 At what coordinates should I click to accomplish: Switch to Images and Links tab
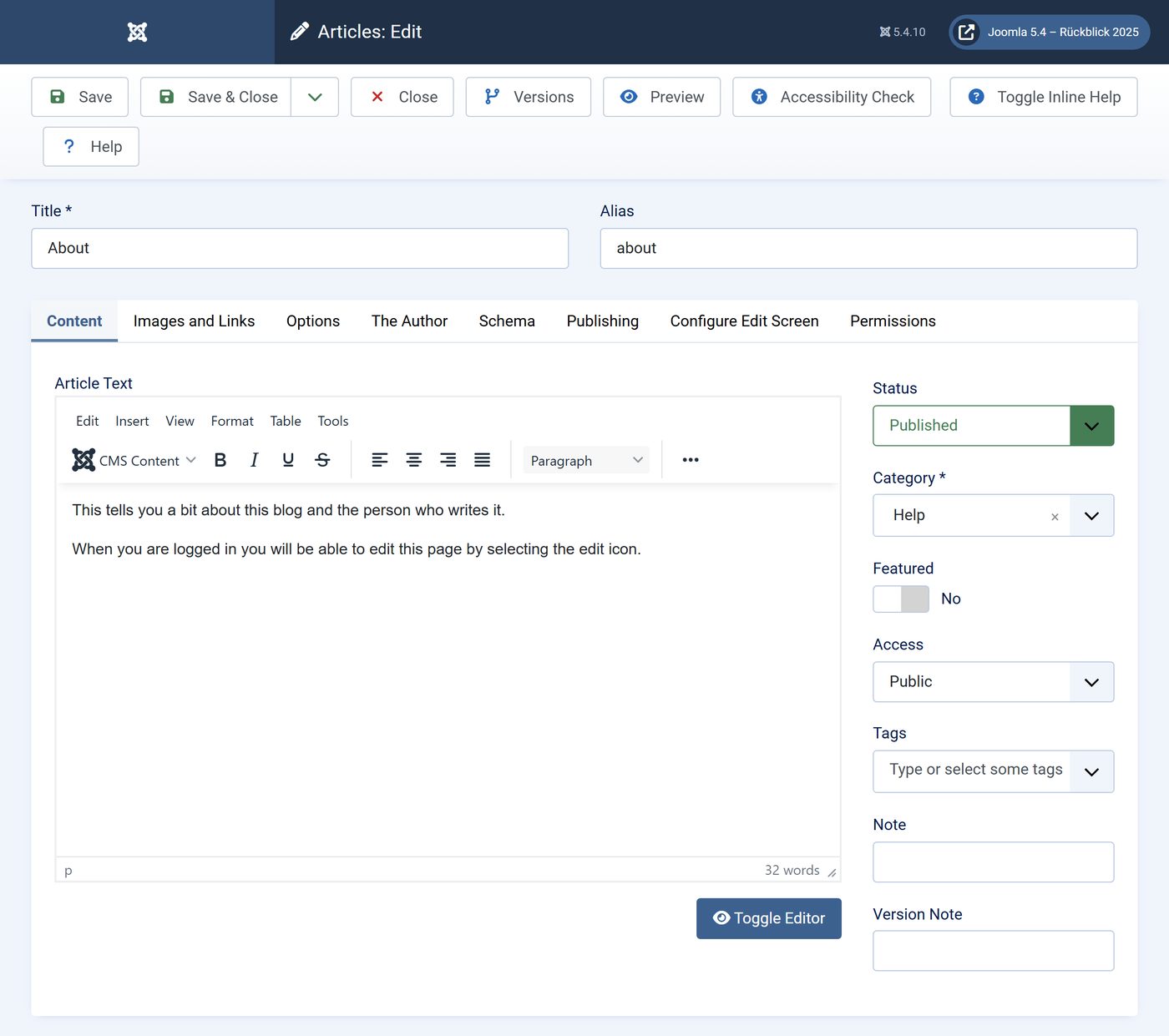(194, 321)
